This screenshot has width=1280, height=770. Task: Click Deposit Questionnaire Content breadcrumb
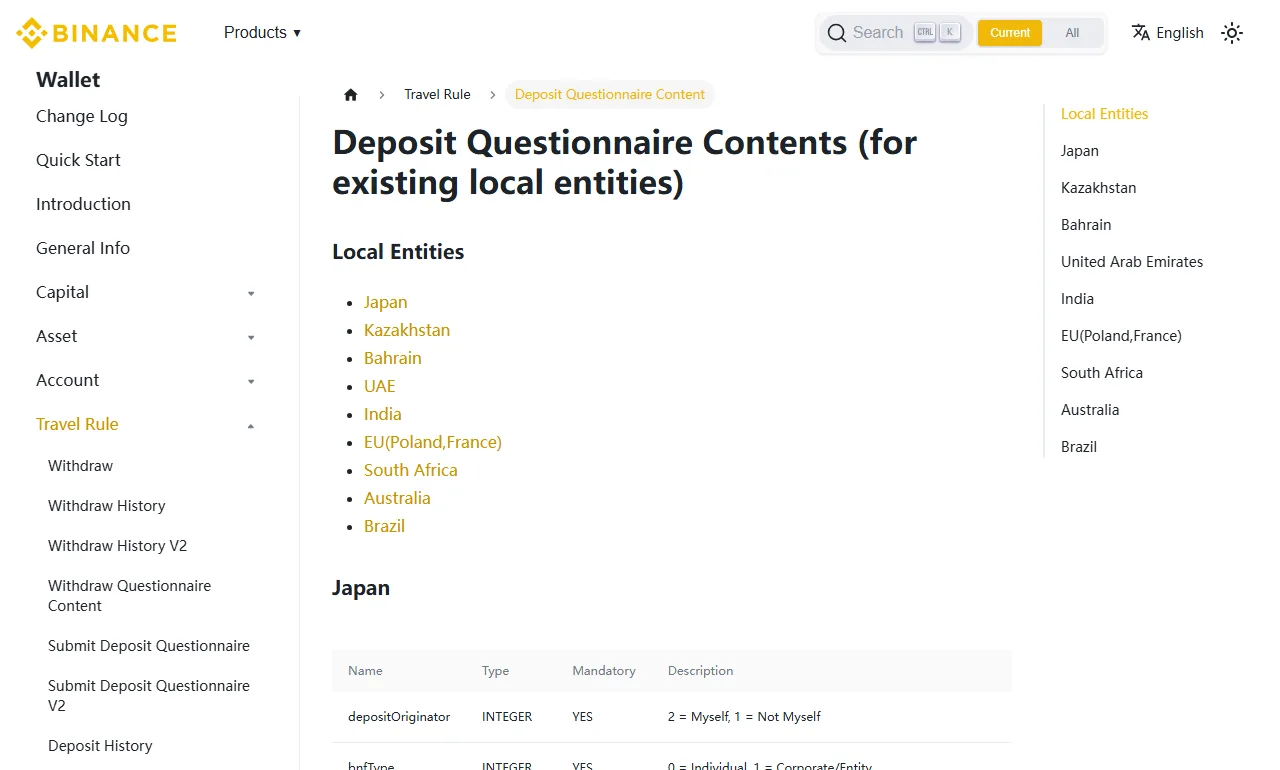[x=610, y=95]
